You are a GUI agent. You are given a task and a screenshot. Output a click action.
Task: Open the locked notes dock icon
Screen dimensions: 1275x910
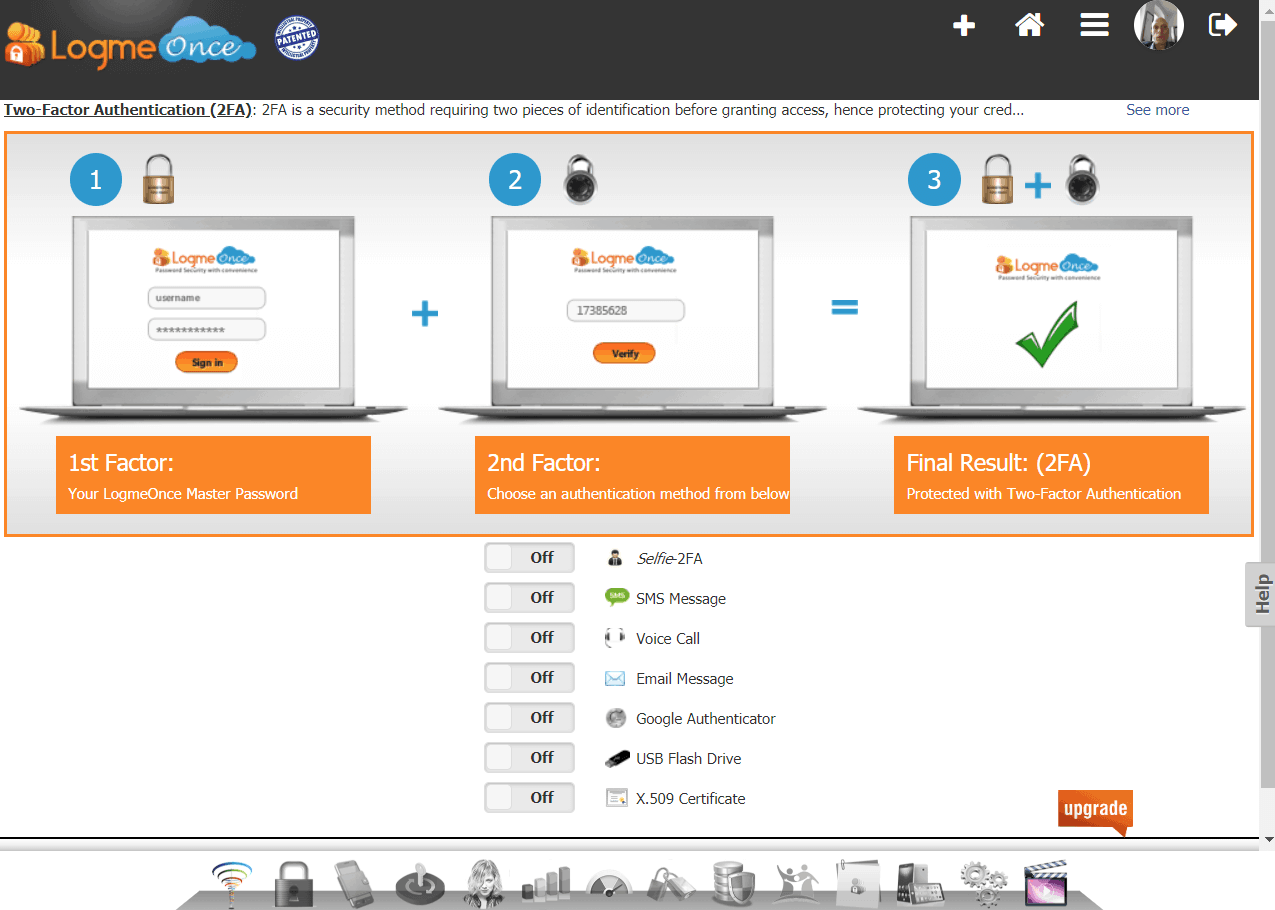[857, 885]
